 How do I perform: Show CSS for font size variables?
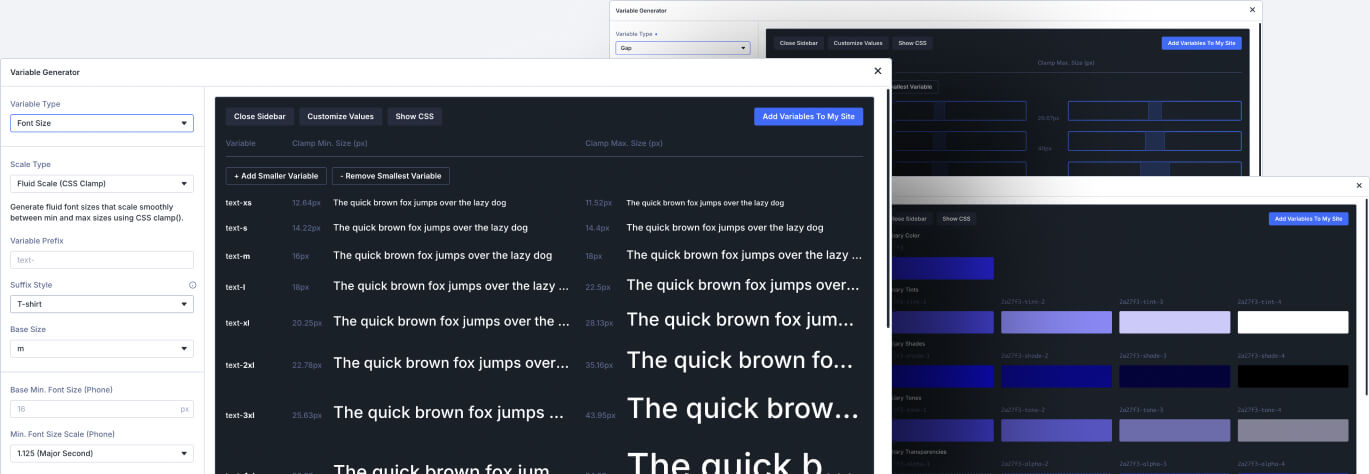[x=414, y=117]
